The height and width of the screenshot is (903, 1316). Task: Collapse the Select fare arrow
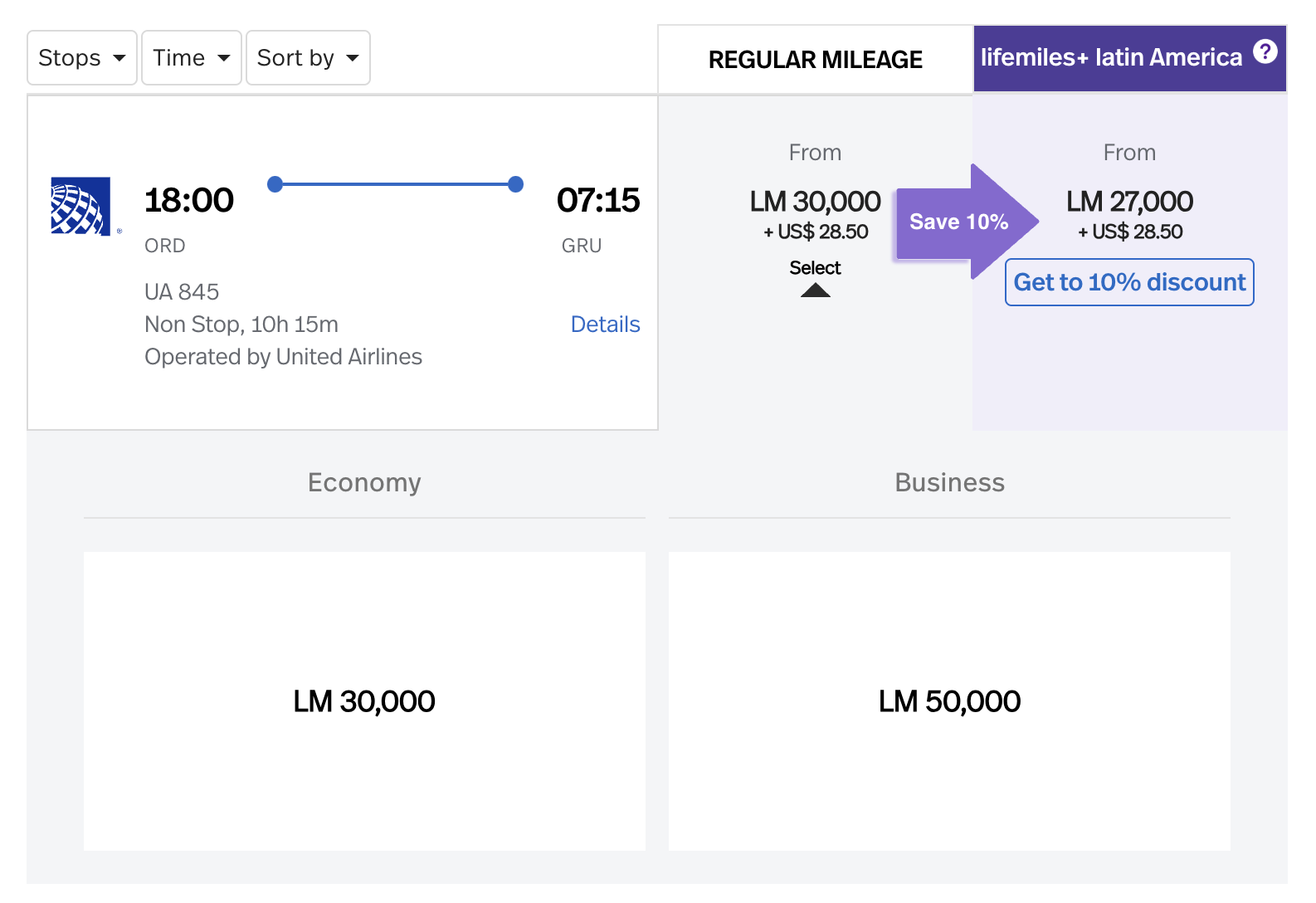[x=816, y=290]
